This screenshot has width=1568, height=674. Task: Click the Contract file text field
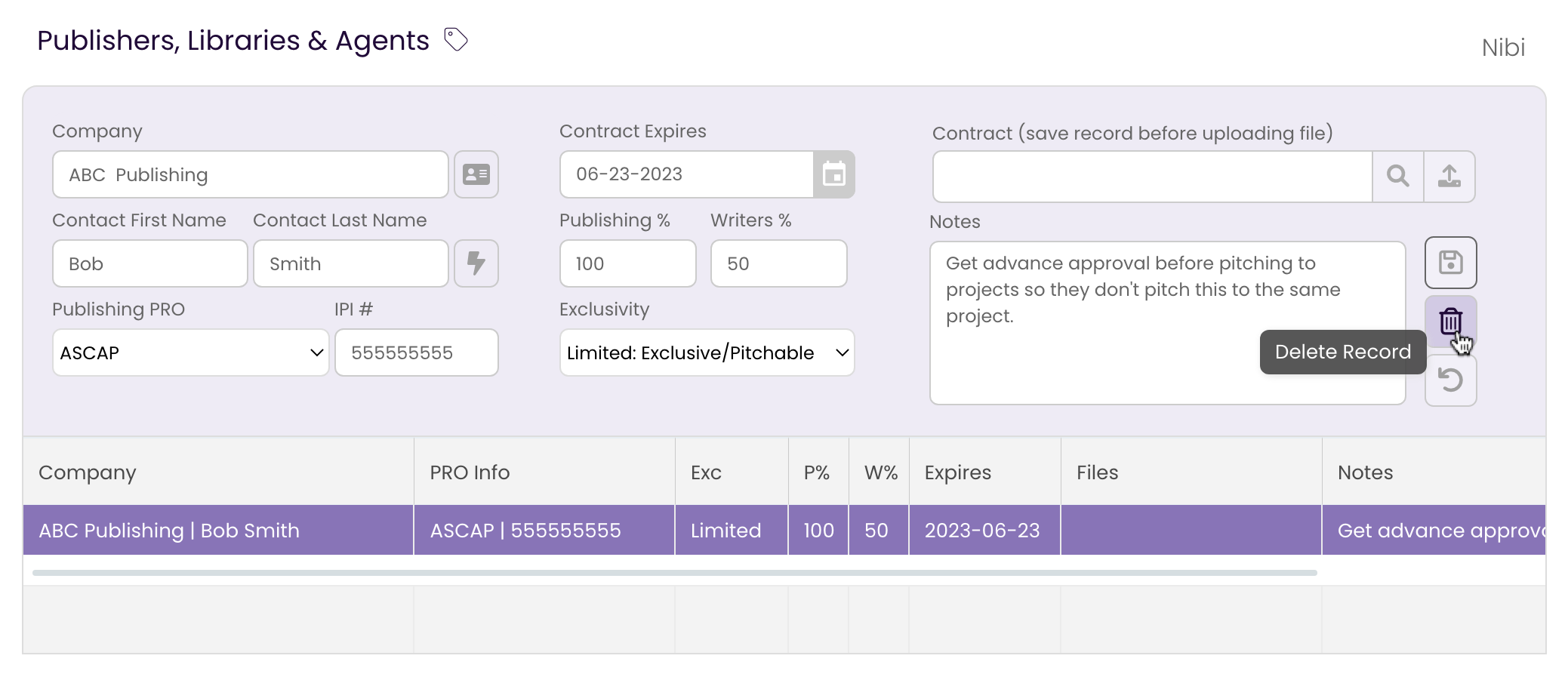(x=1153, y=177)
